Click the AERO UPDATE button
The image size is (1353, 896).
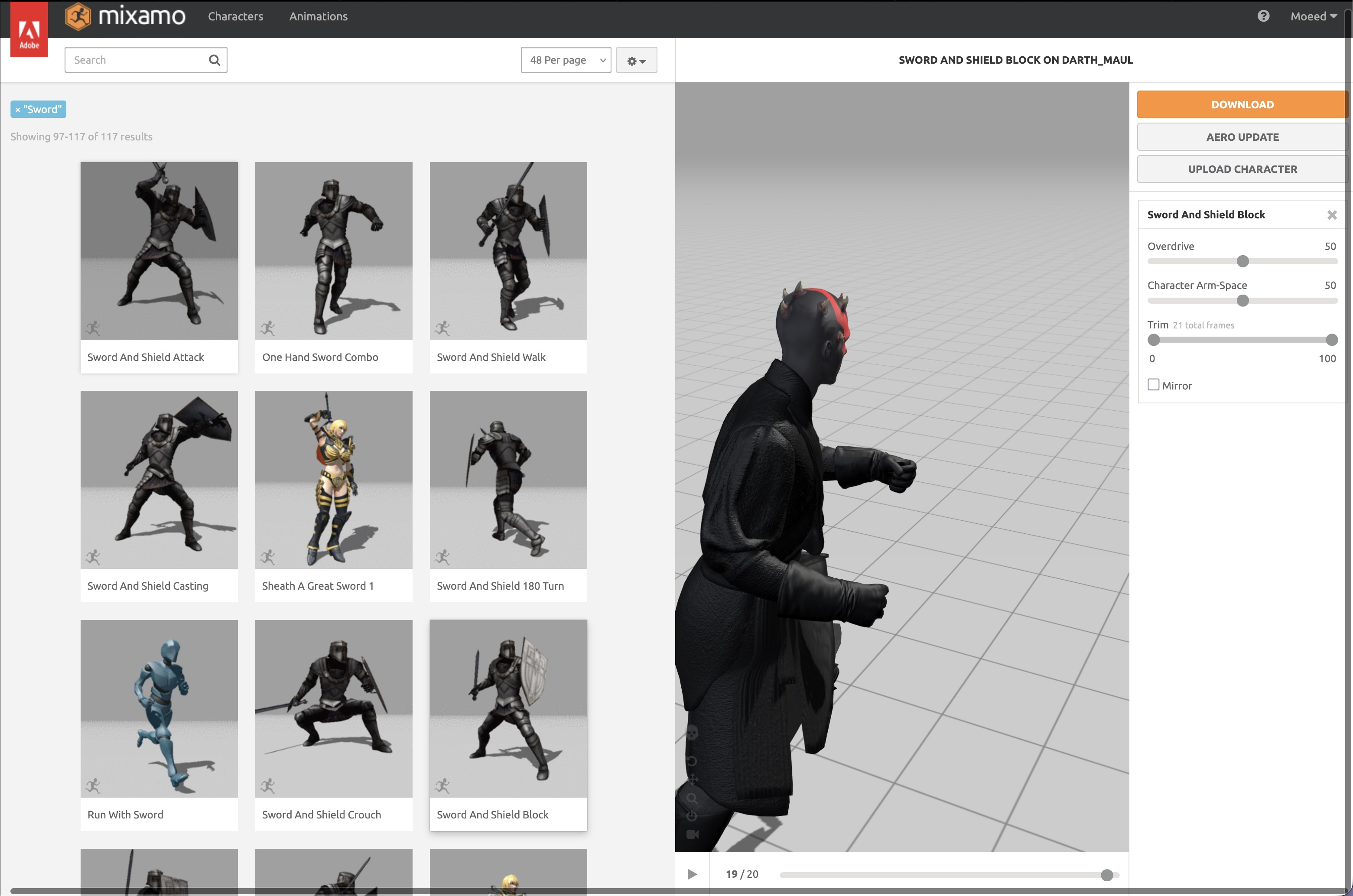1242,137
